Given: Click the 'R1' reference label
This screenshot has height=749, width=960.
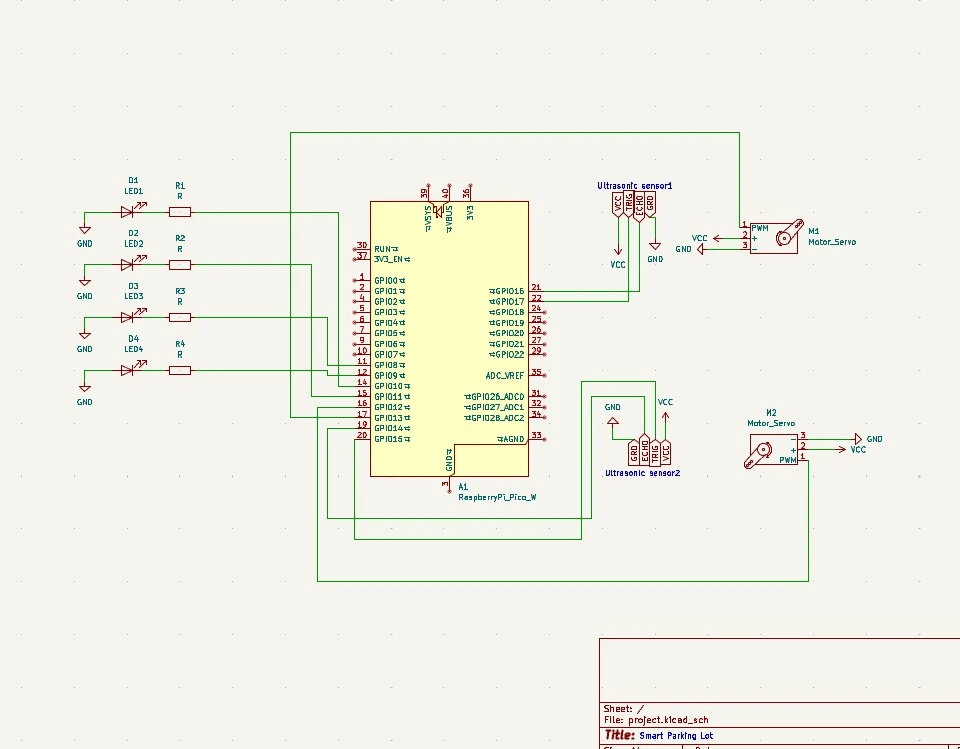Looking at the screenshot, I should (180, 186).
